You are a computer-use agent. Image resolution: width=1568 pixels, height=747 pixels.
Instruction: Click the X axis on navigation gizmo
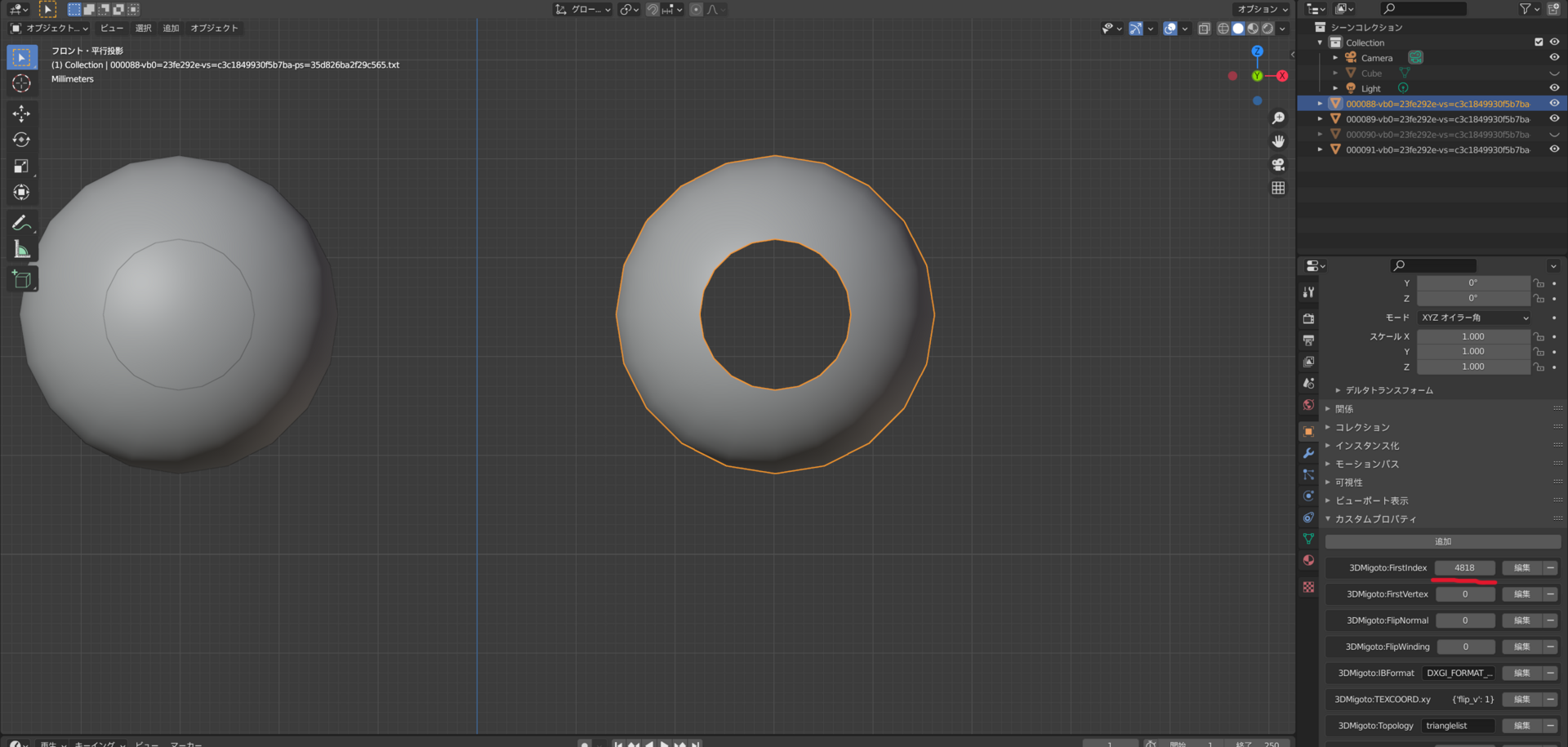point(1282,76)
